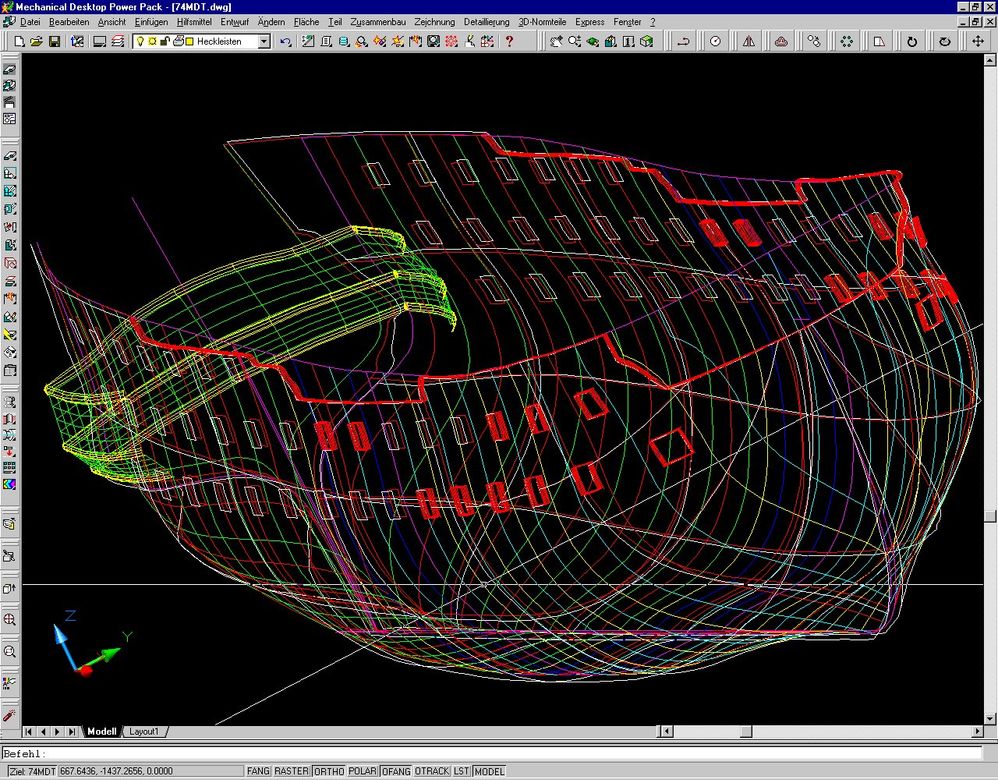The width and height of the screenshot is (998, 780).
Task: Open the Detaillierung menu
Action: point(486,22)
